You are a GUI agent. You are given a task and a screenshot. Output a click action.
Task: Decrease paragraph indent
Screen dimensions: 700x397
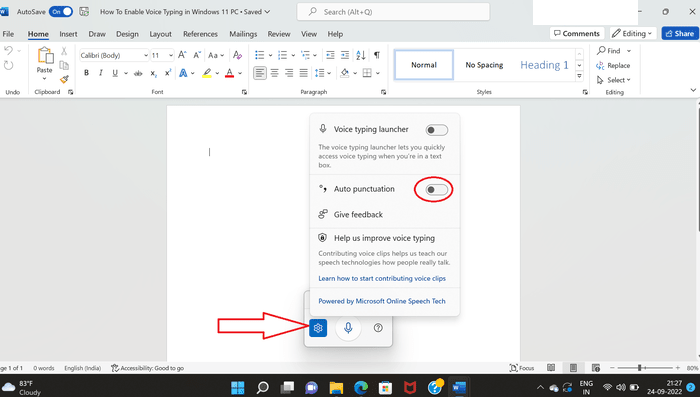point(330,55)
